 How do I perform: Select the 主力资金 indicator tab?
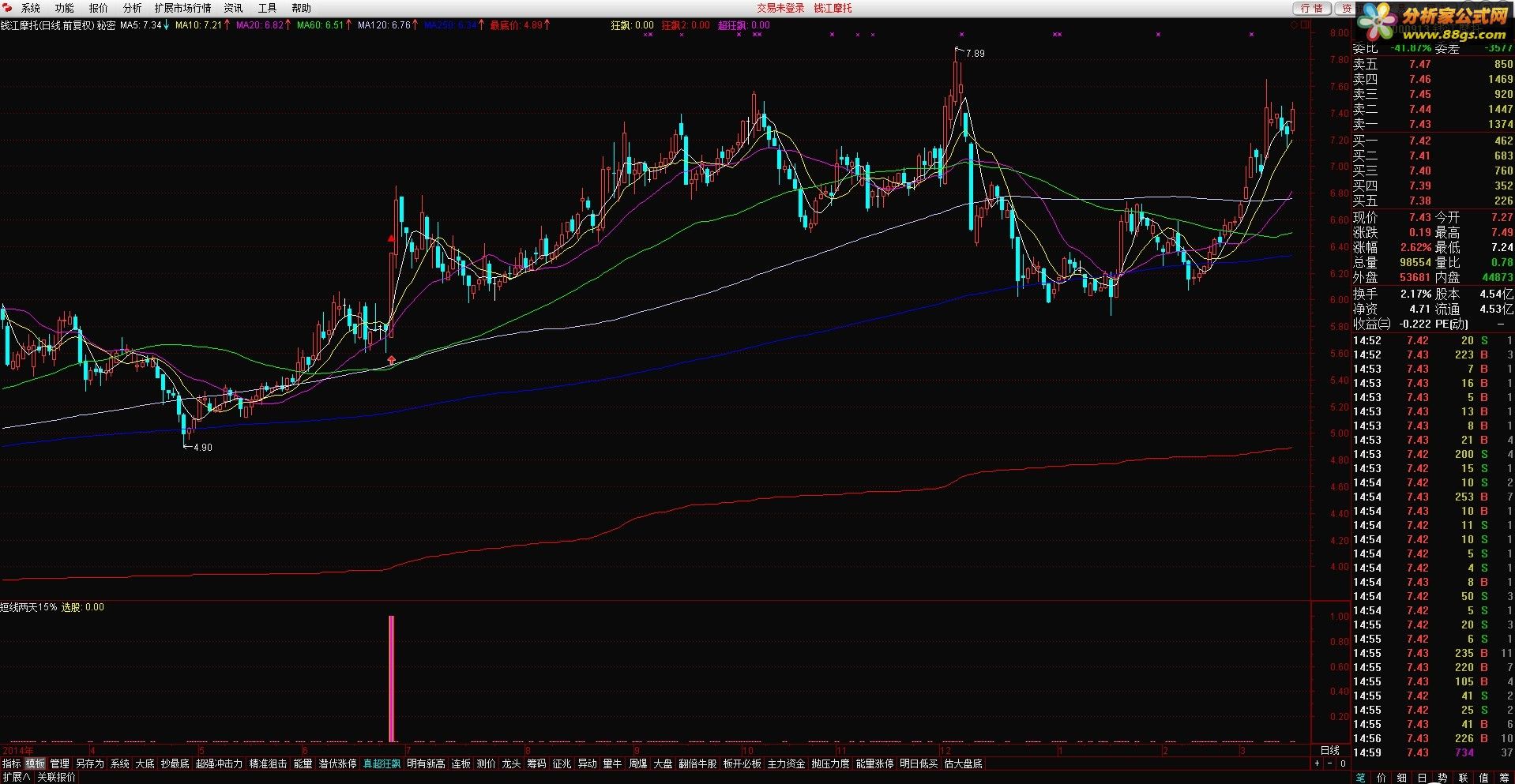[787, 763]
